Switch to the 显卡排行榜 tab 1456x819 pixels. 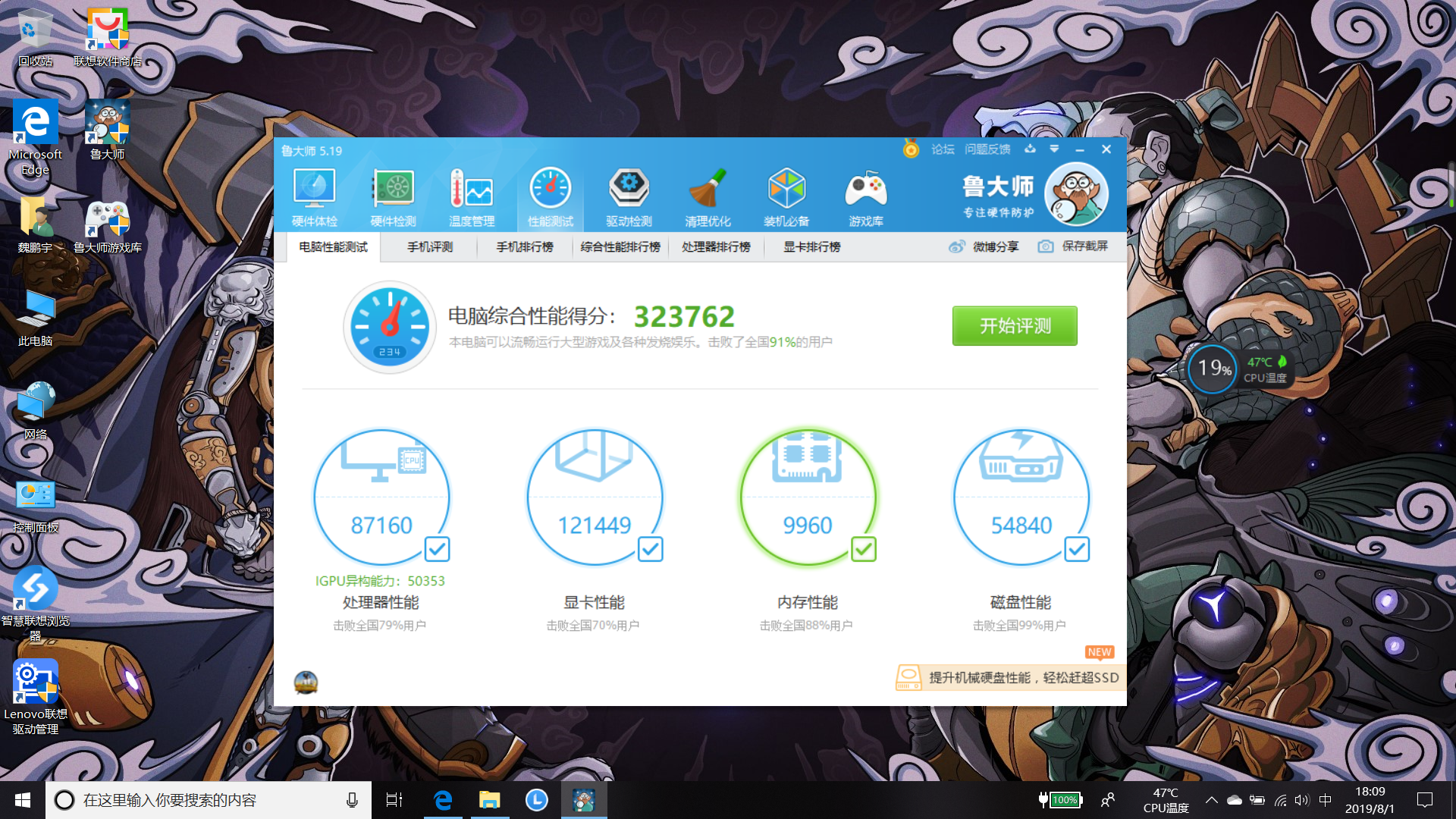[x=811, y=247]
